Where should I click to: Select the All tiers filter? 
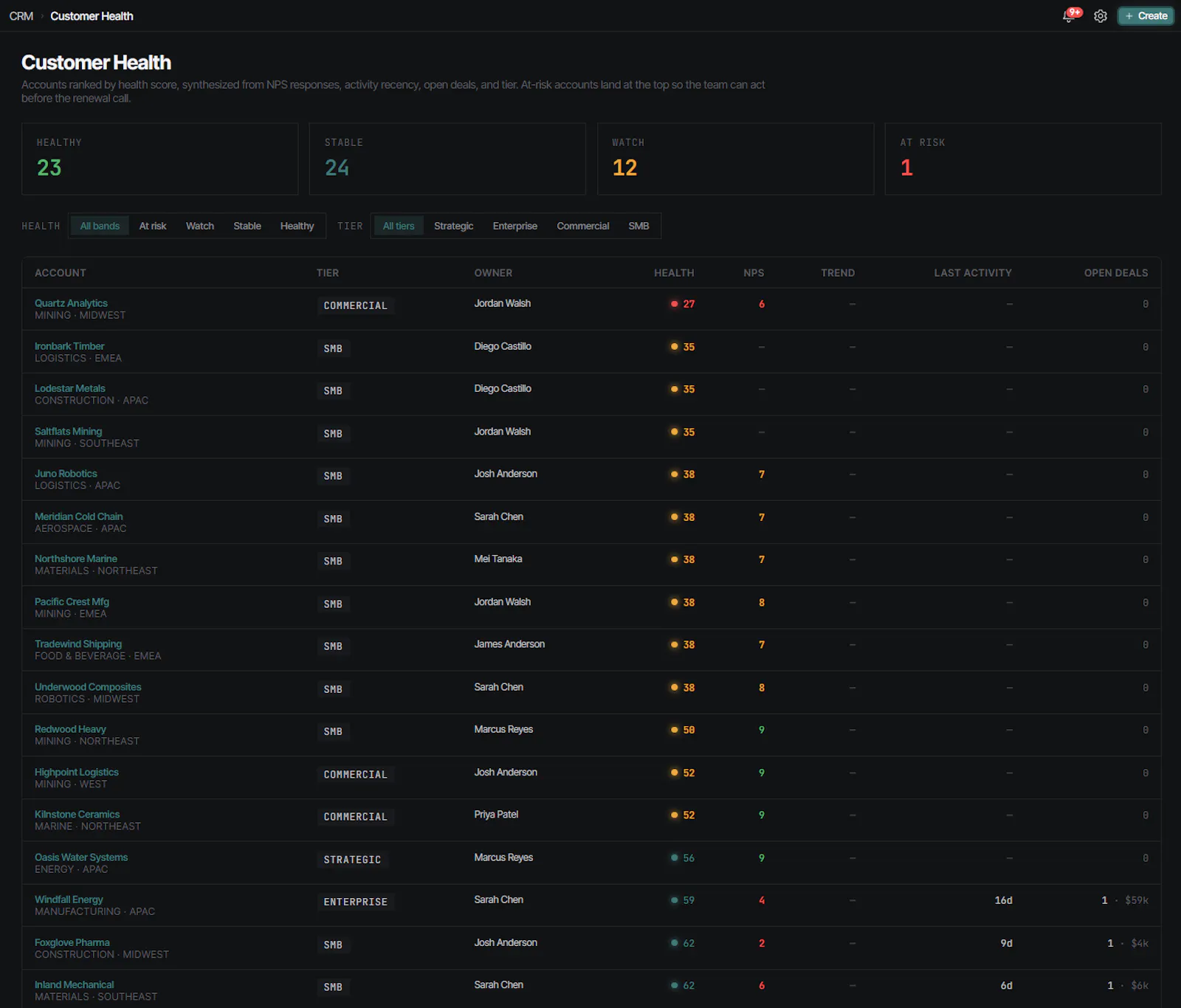pos(399,226)
